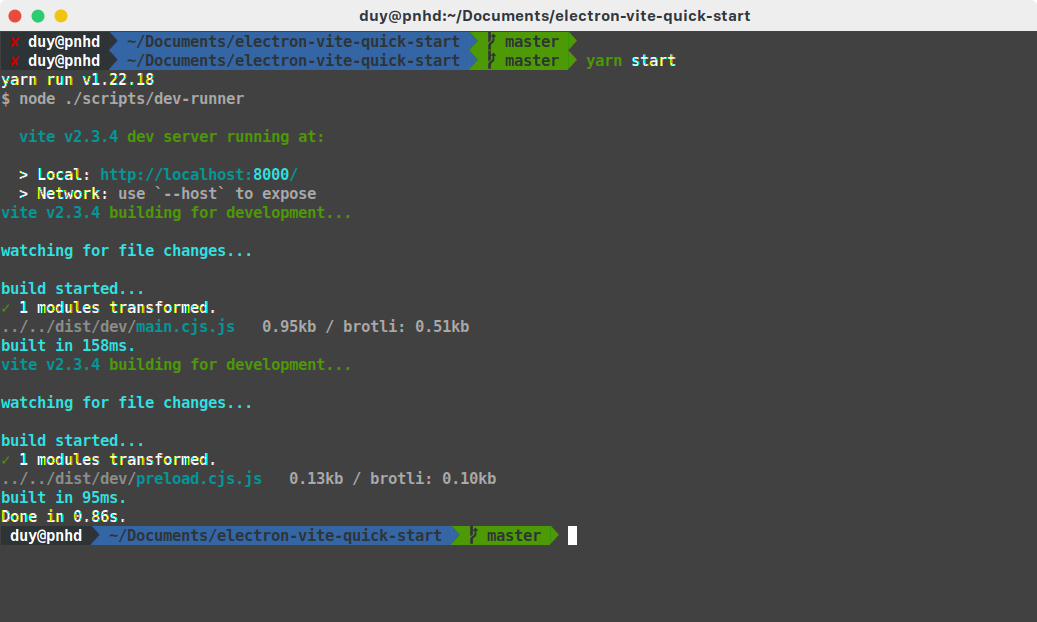Click the 'yarn start' command text

click(x=631, y=61)
